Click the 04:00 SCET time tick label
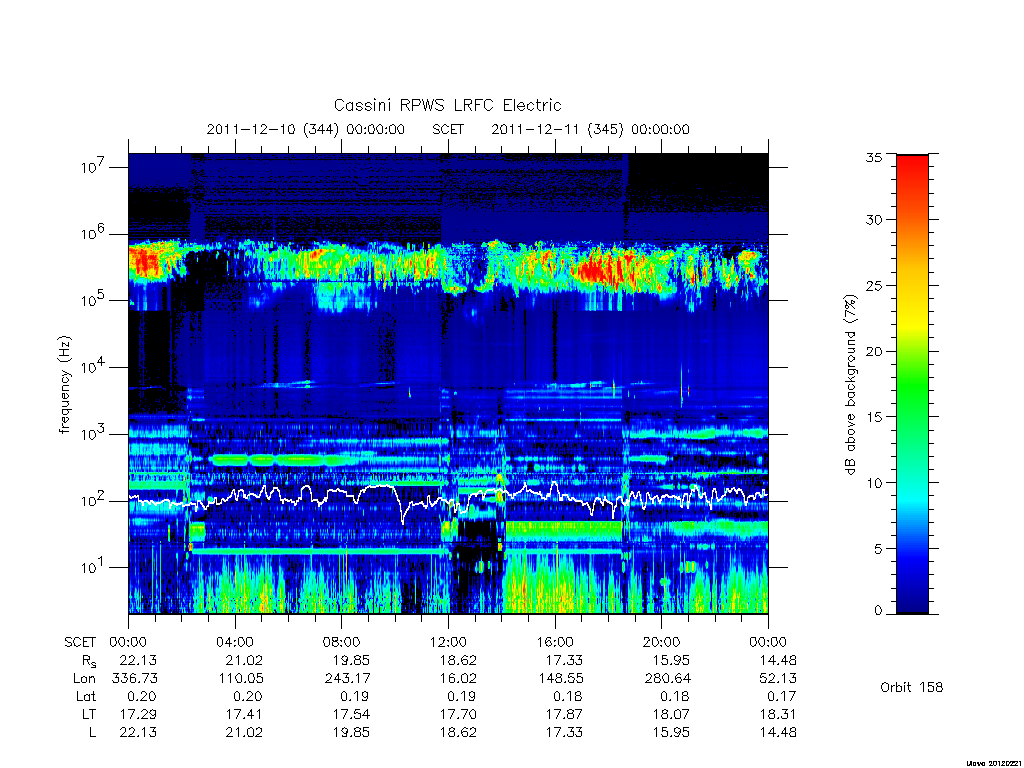This screenshot has height=768, width=1024. pyautogui.click(x=235, y=642)
